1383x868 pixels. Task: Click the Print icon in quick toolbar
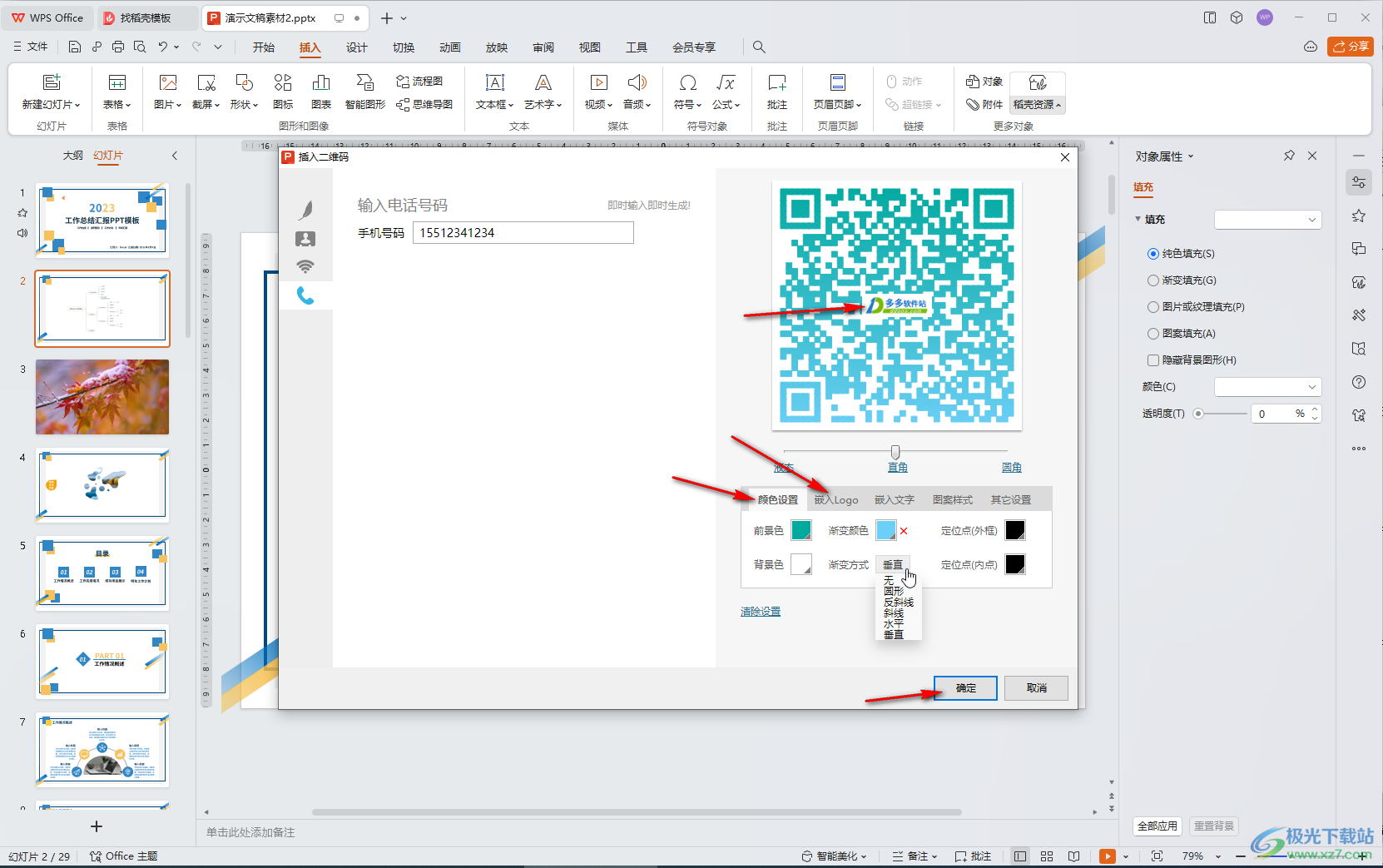(117, 47)
